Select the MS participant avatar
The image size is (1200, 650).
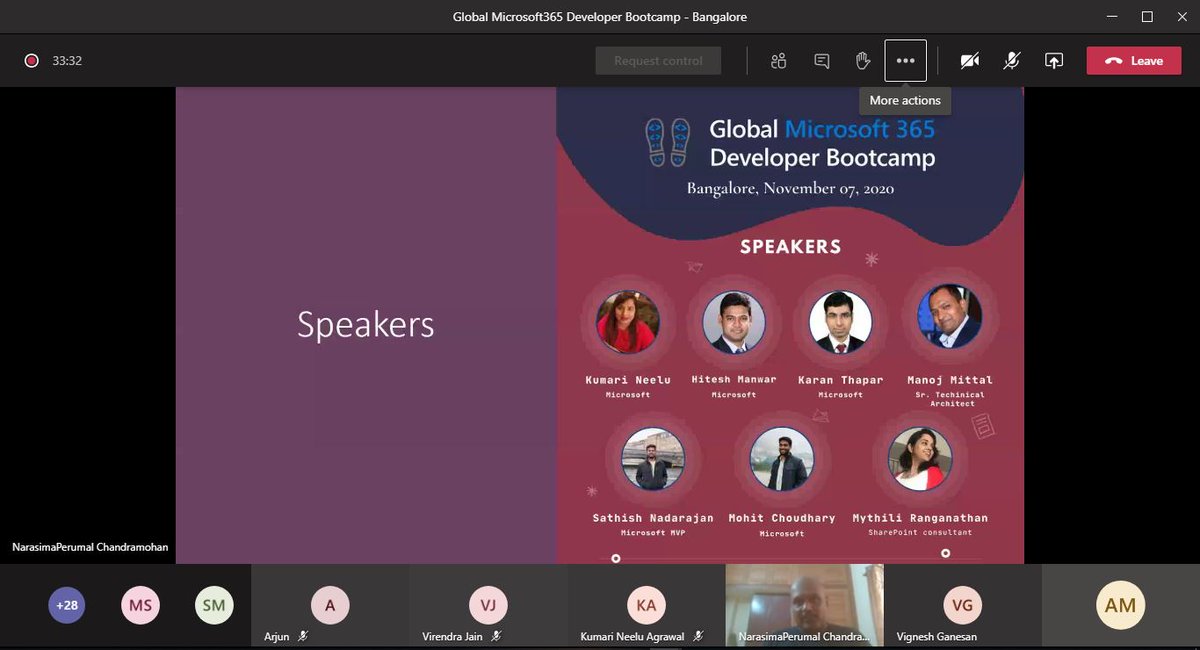click(140, 605)
